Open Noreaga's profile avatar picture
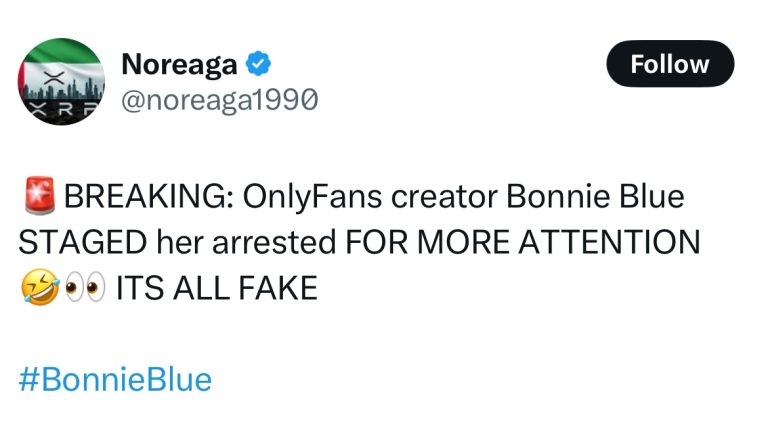This screenshot has width=768, height=440. point(62,82)
